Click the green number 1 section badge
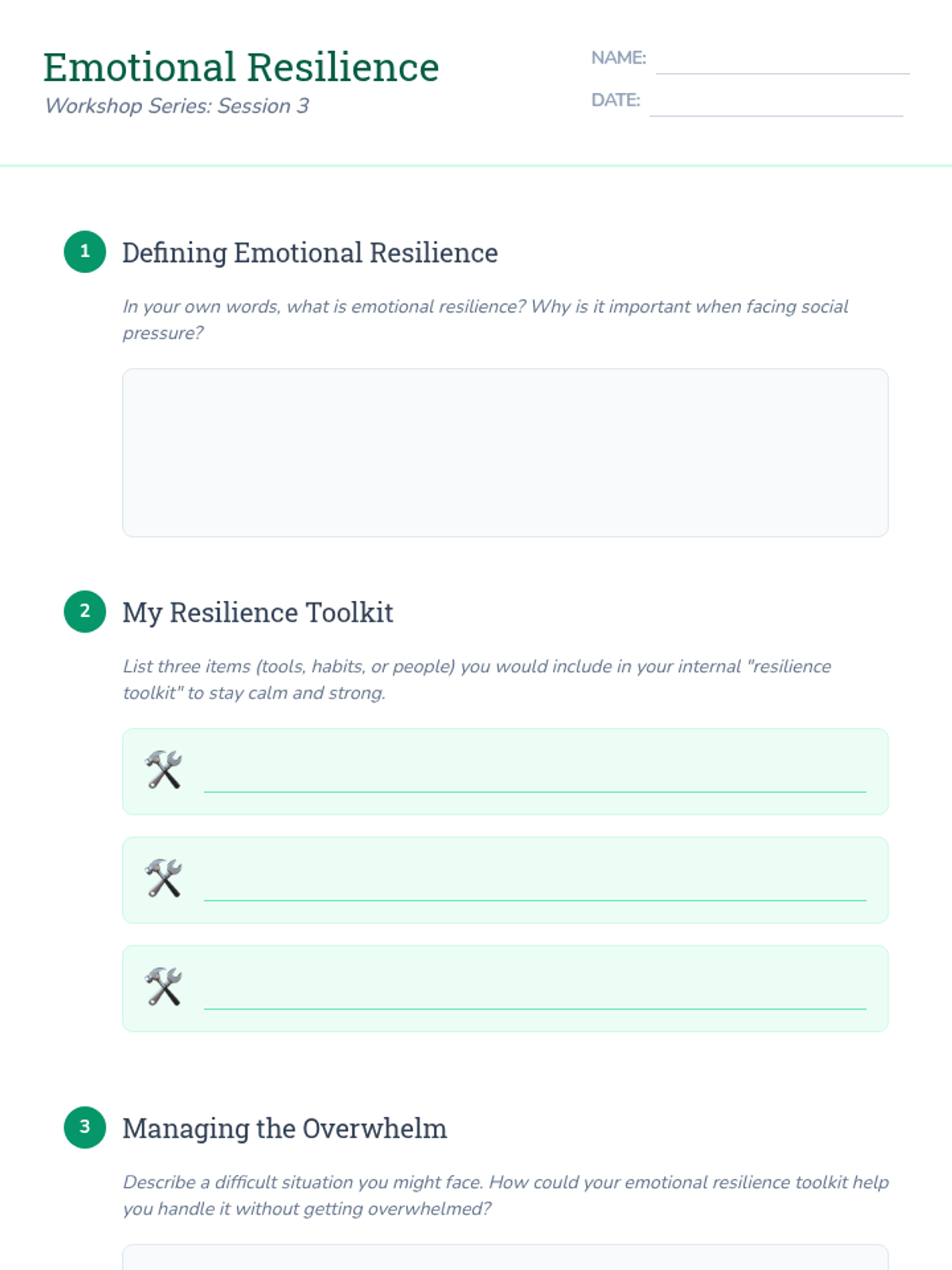This screenshot has width=952, height=1270. tap(85, 252)
